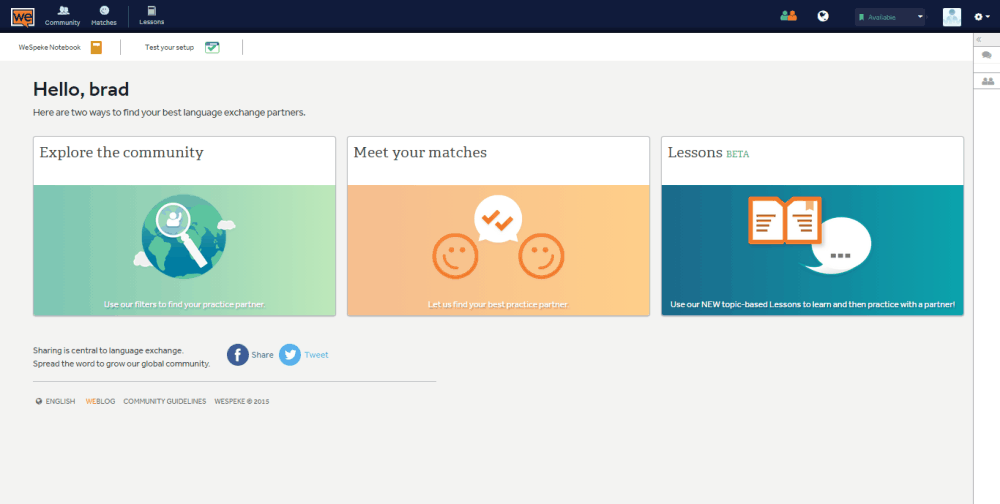Click the user profile avatar
Screen dimensions: 1000x504
952,17
